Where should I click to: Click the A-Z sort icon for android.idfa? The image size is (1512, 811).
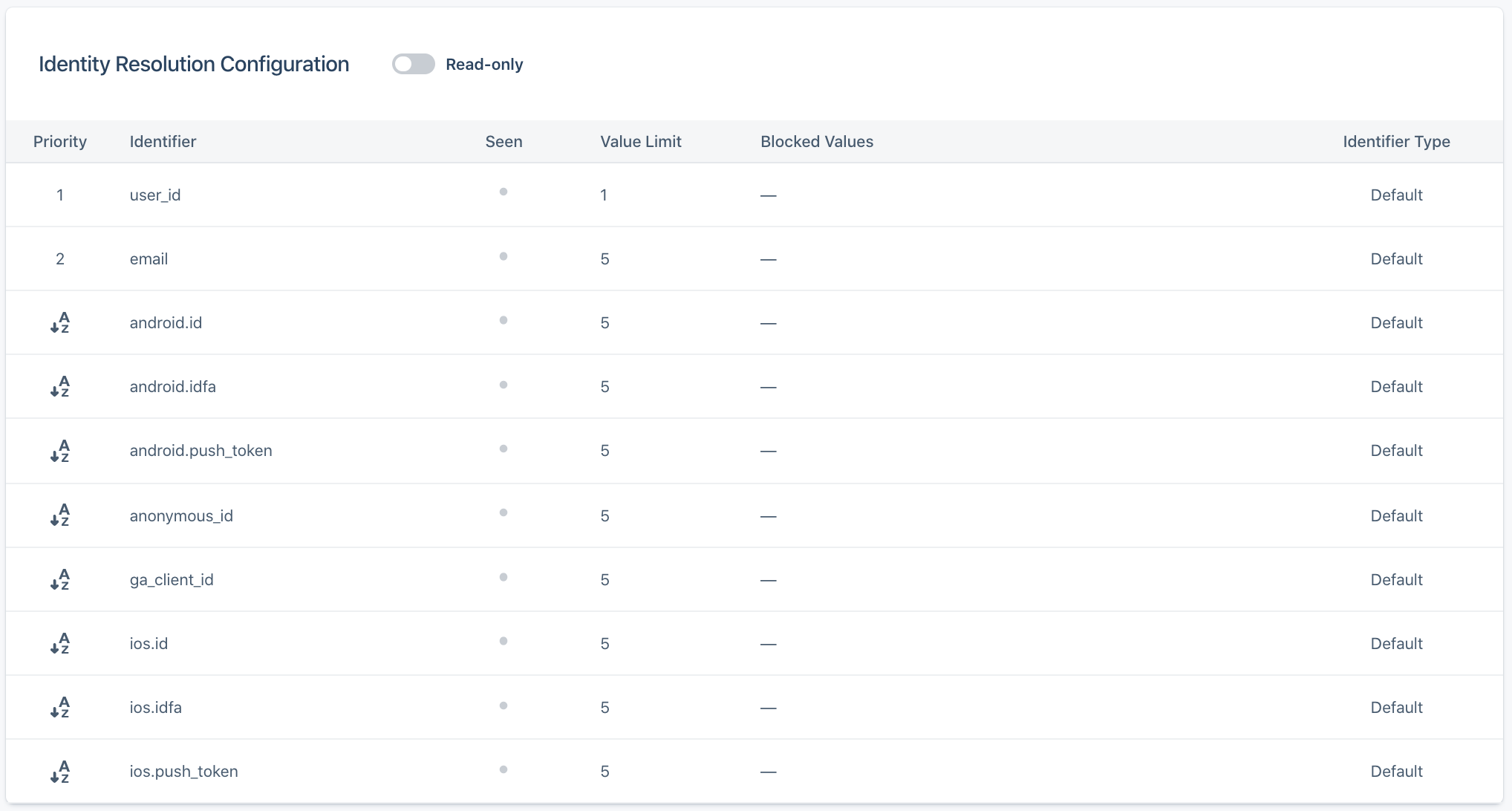[x=60, y=387]
